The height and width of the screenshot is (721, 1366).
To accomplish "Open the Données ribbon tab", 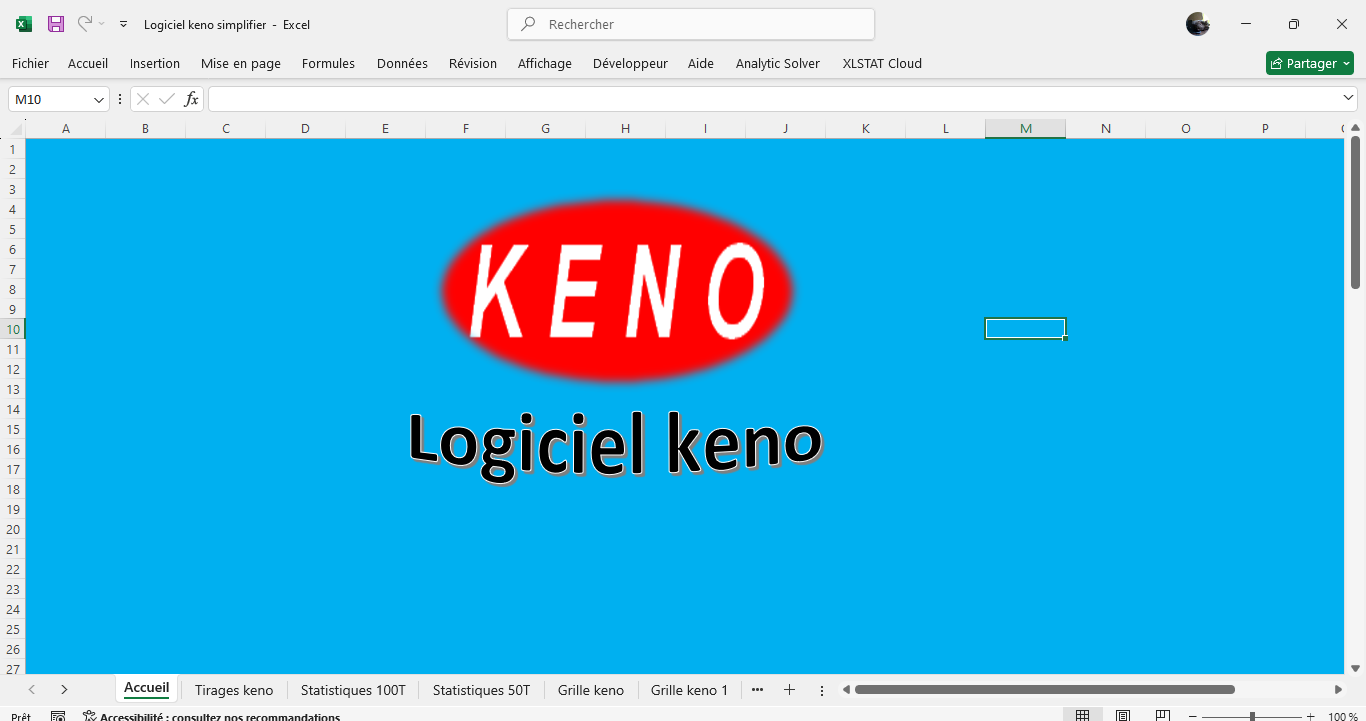I will point(402,63).
